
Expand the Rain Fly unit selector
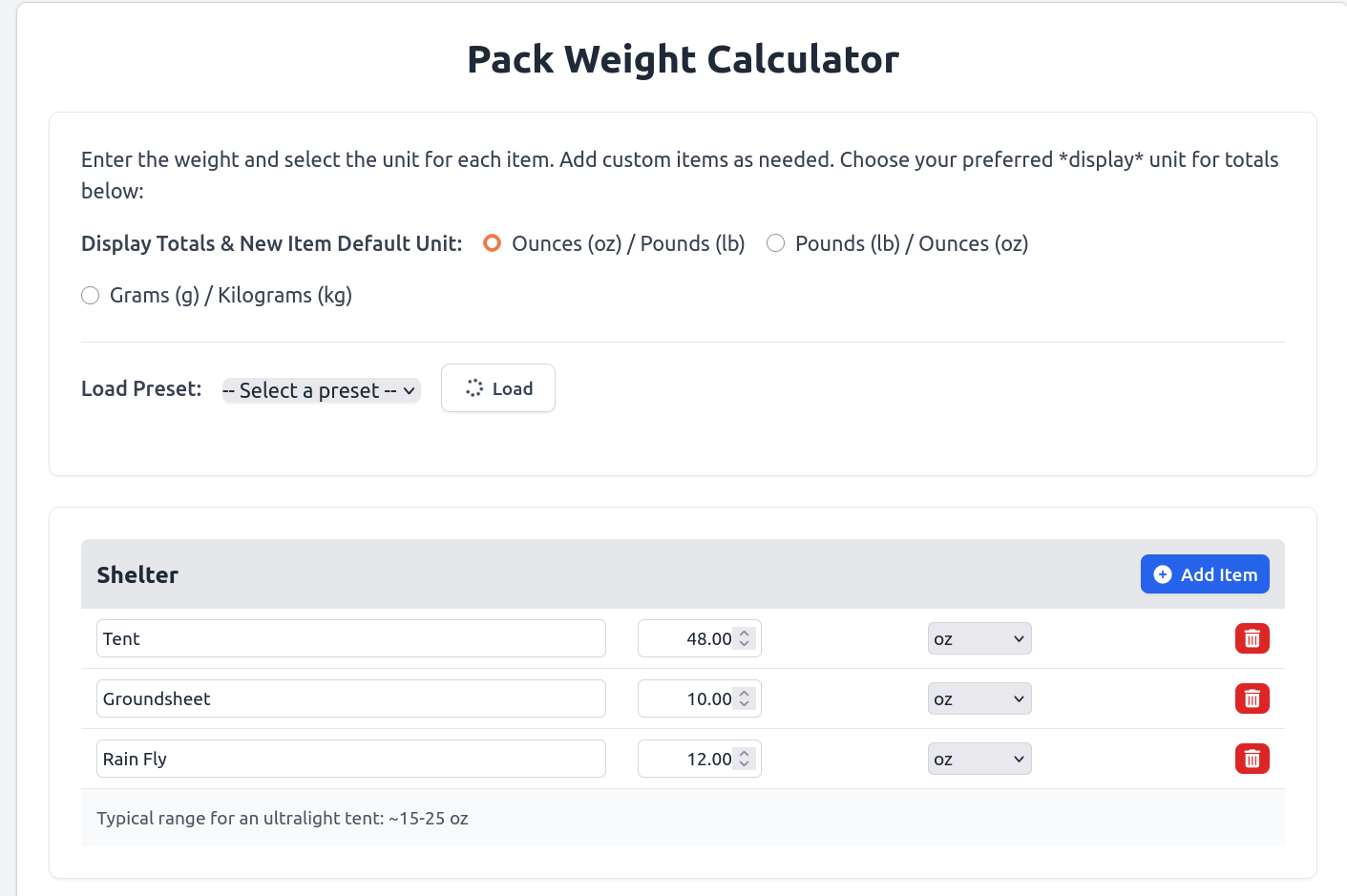(x=979, y=759)
